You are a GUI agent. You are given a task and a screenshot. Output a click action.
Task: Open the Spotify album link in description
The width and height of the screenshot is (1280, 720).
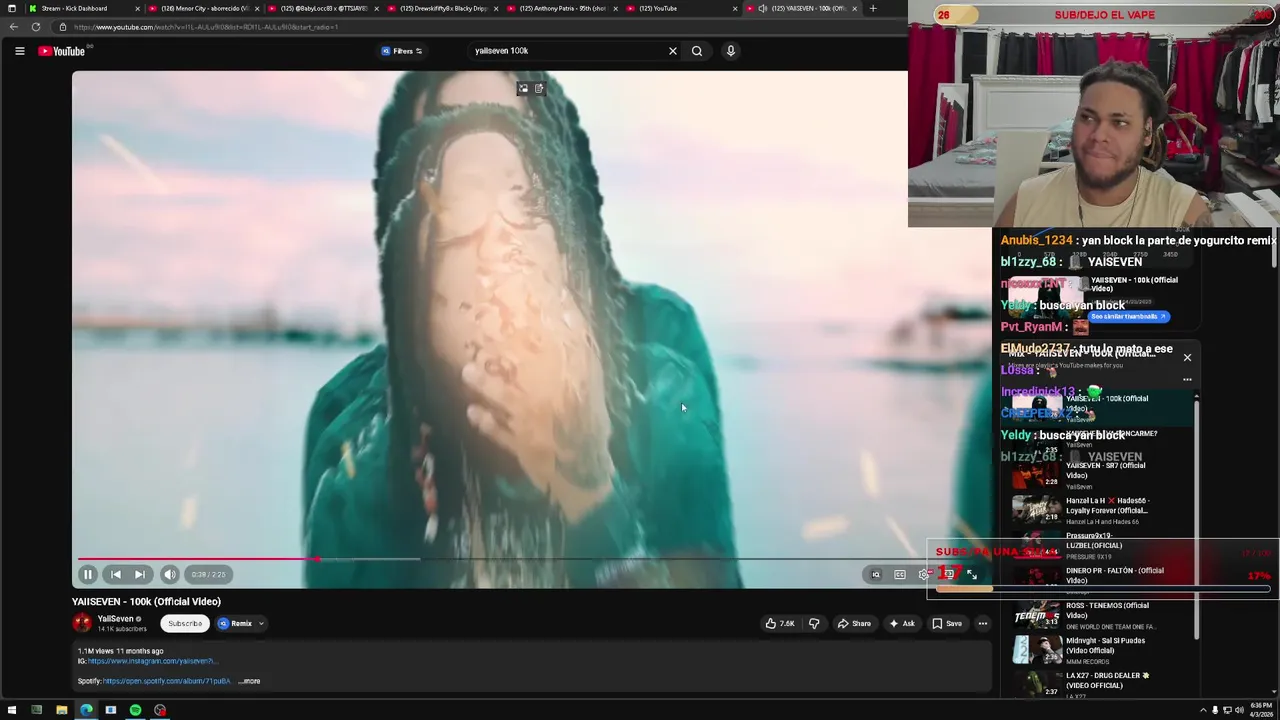click(166, 681)
